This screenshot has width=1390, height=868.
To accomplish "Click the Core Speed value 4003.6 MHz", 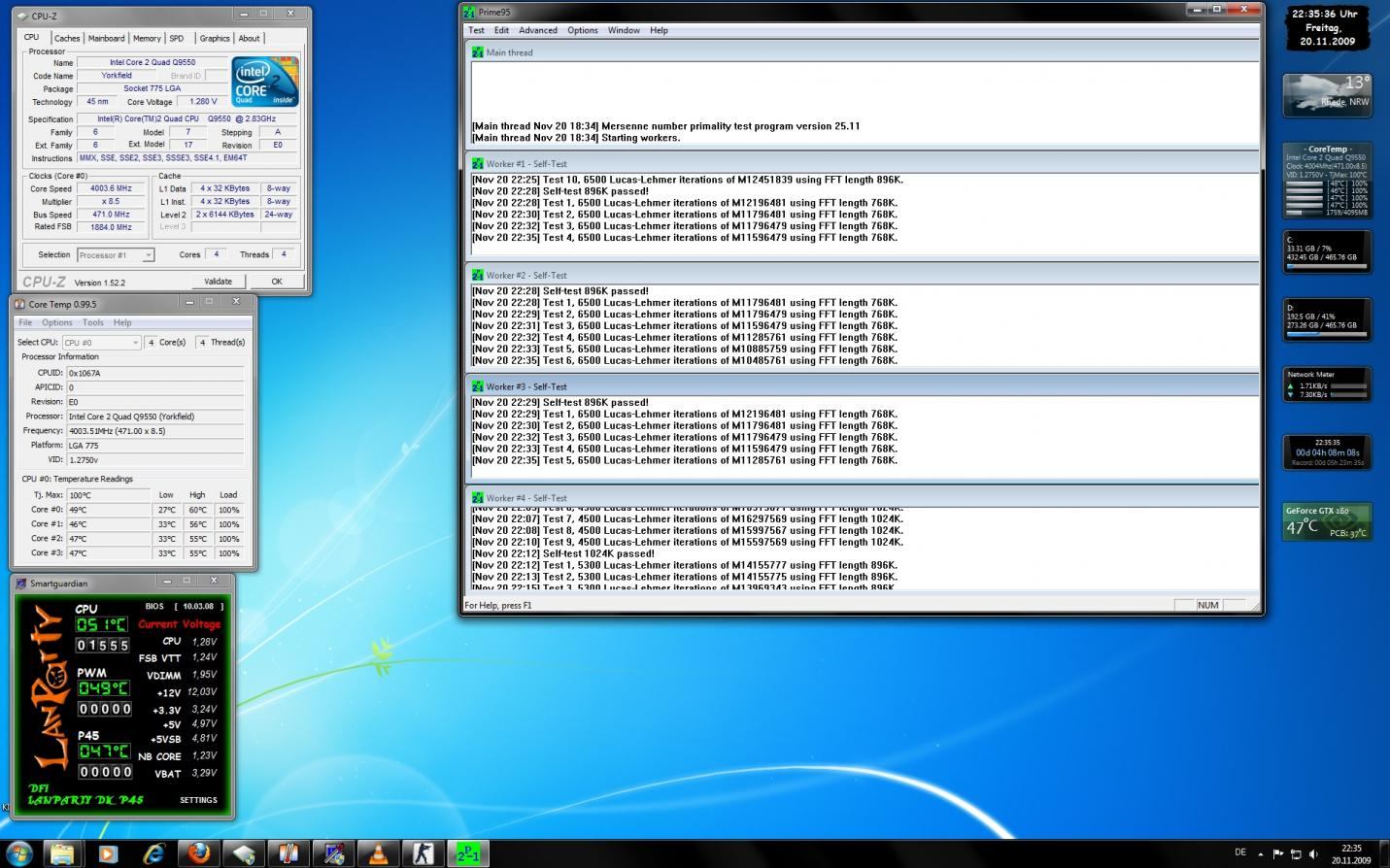I will click(x=111, y=188).
